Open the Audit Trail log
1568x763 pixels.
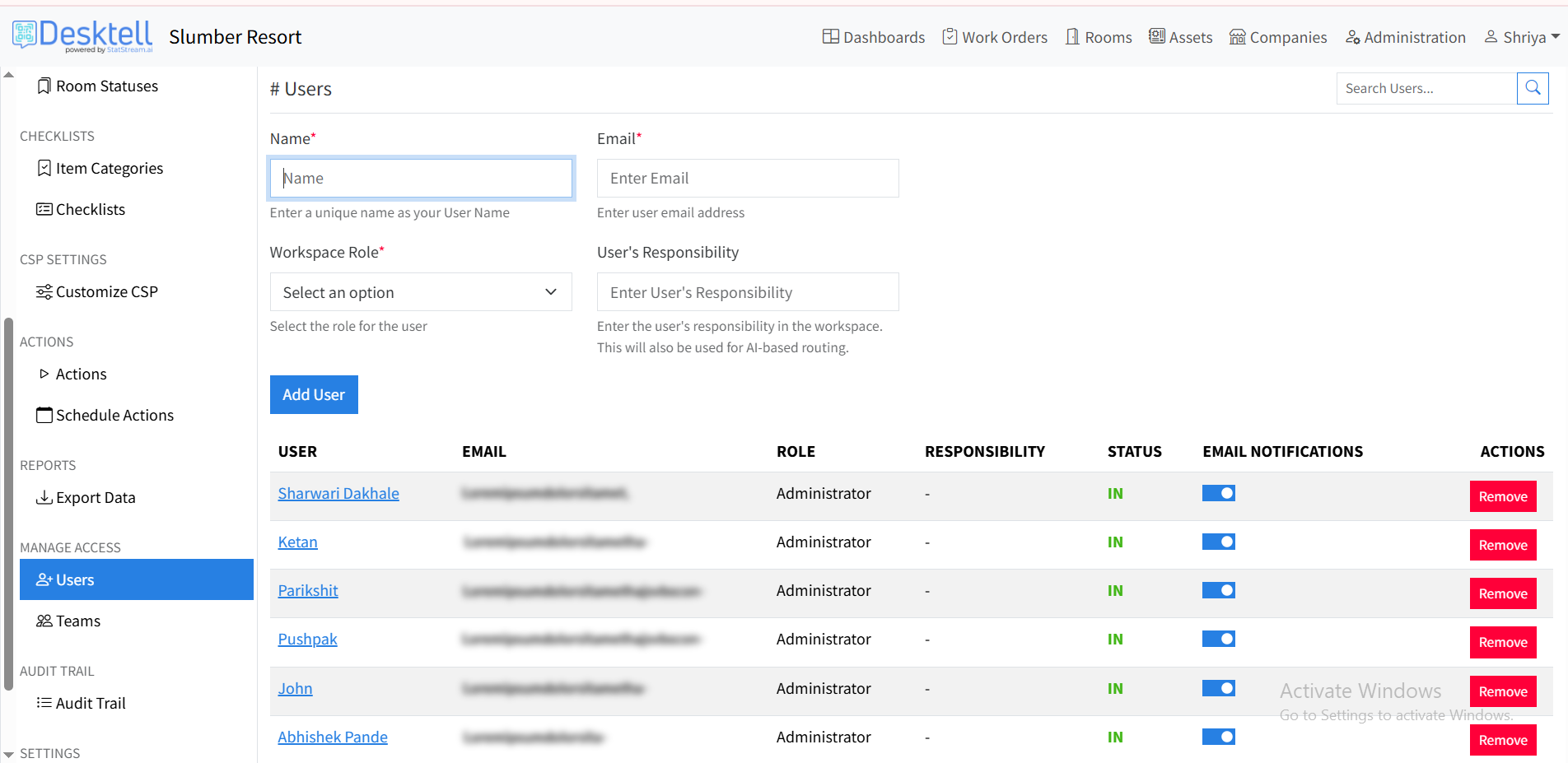(90, 704)
